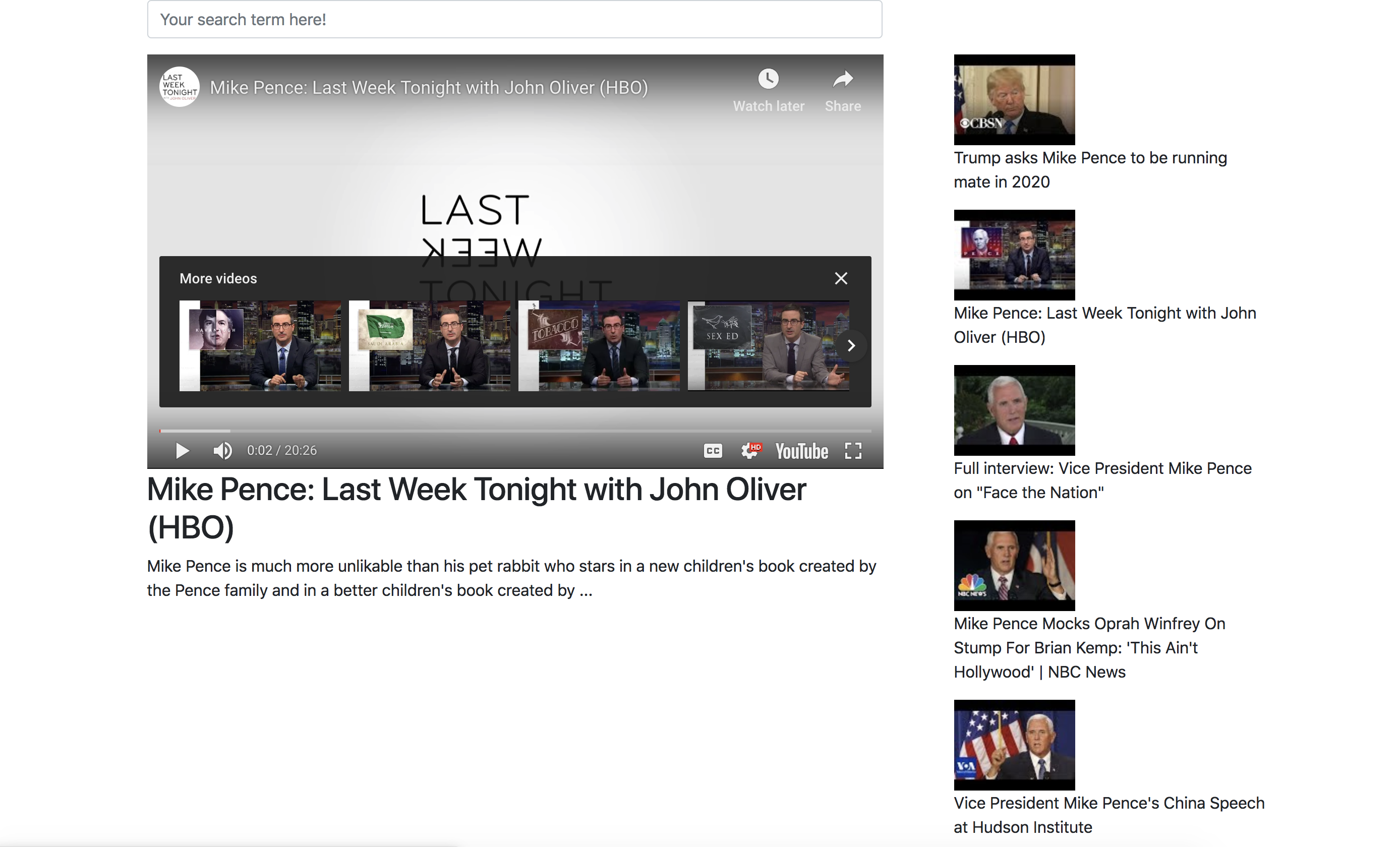This screenshot has height=847, width=1400.
Task: Open the Saudi Arabia video thumbnail
Action: [429, 345]
